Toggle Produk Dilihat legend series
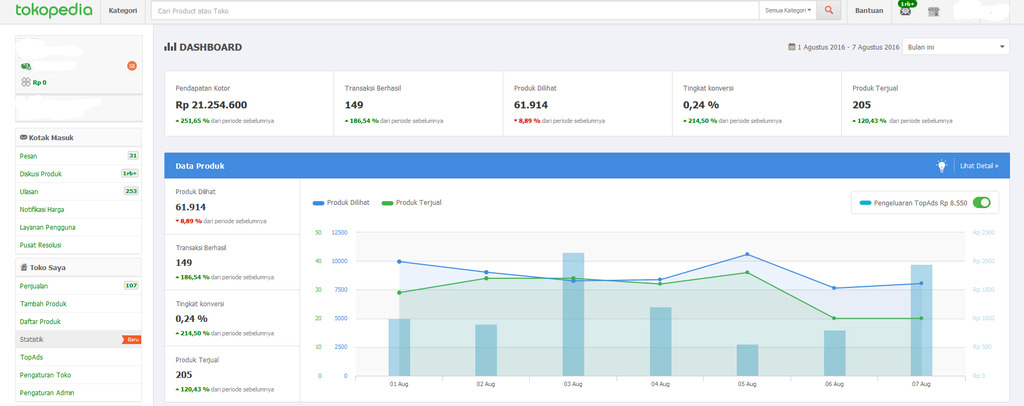Viewport: 1024px width, 406px height. [x=341, y=203]
